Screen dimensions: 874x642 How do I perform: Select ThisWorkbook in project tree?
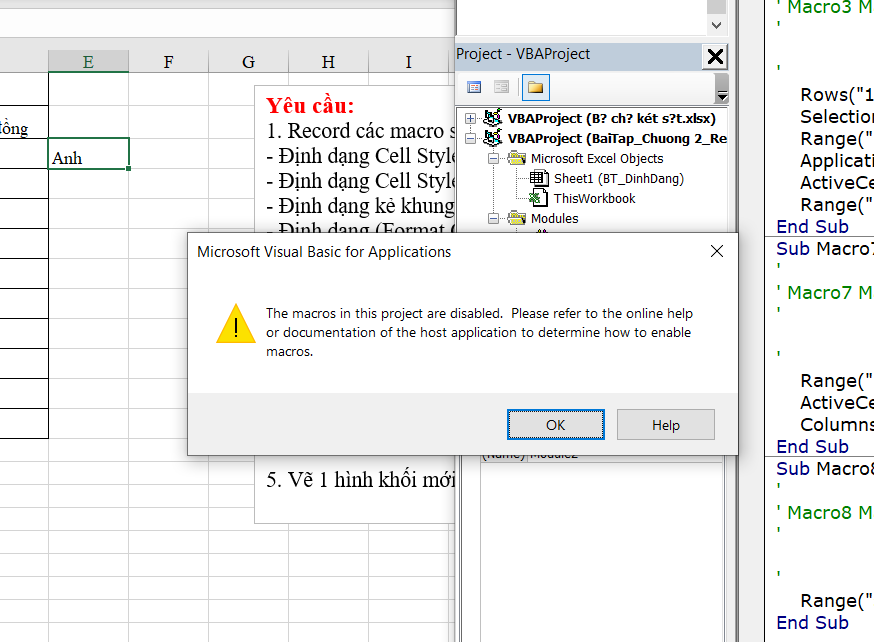pos(594,198)
